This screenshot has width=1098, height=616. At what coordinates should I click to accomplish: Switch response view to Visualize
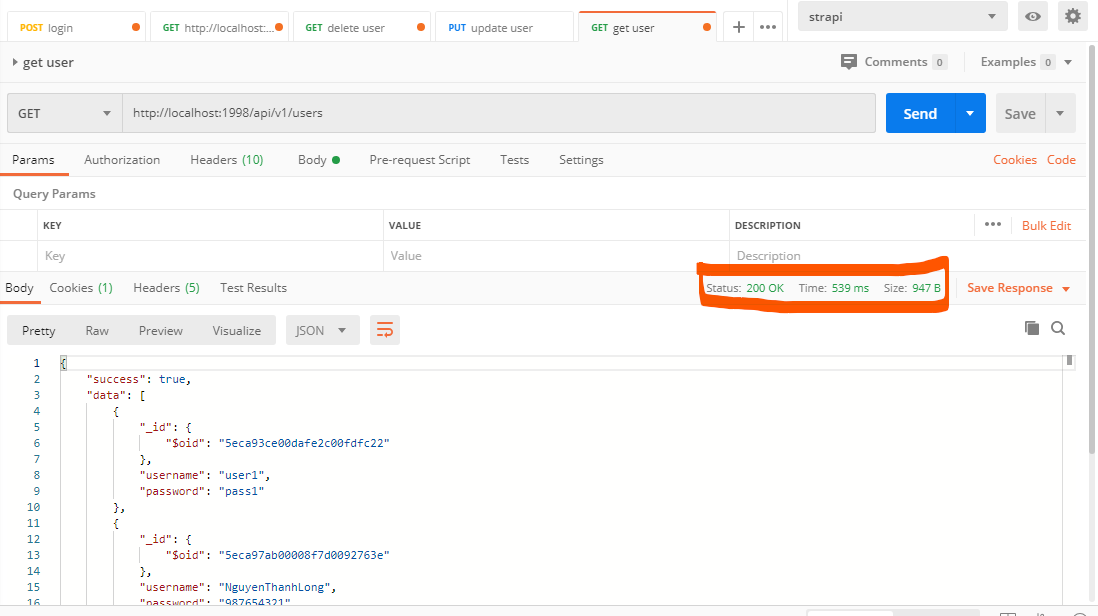237,330
